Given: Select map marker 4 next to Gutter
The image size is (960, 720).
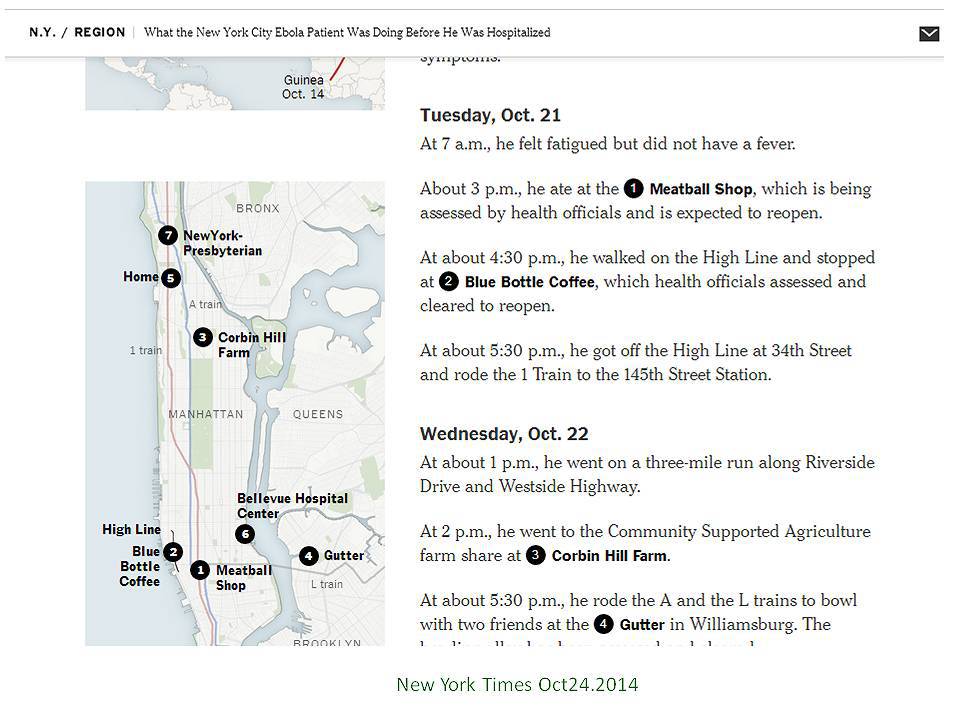Looking at the screenshot, I should tap(309, 556).
